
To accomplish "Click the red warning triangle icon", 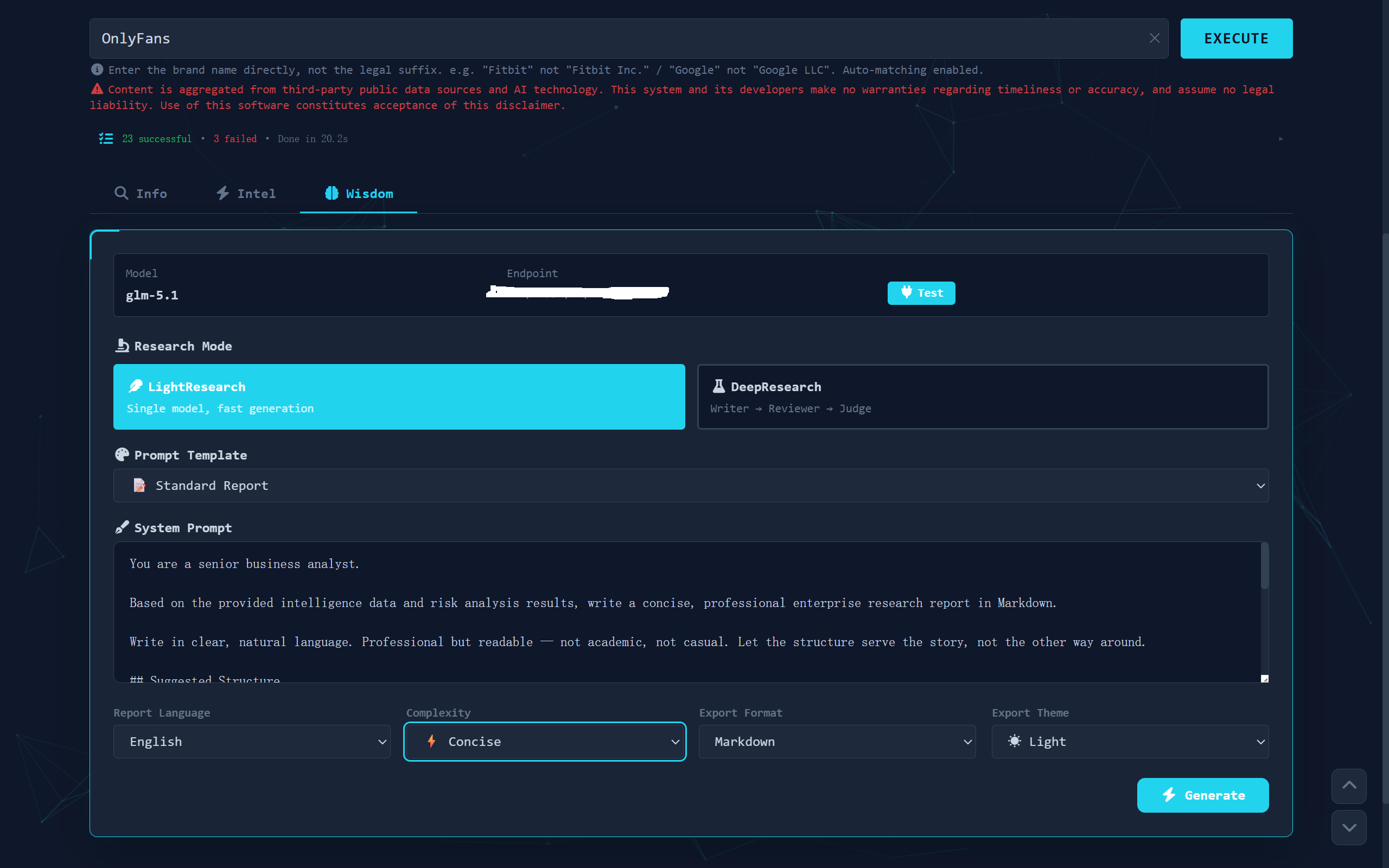I will 97,89.
